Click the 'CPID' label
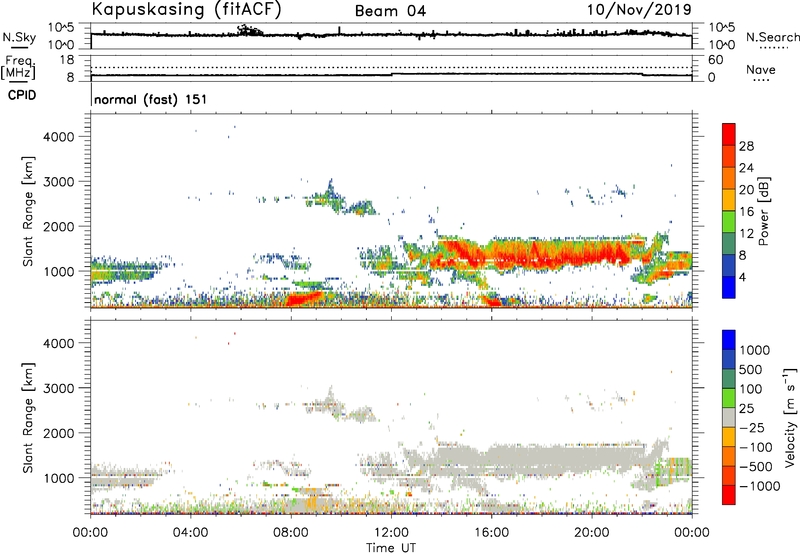The image size is (800, 554). [x=22, y=95]
